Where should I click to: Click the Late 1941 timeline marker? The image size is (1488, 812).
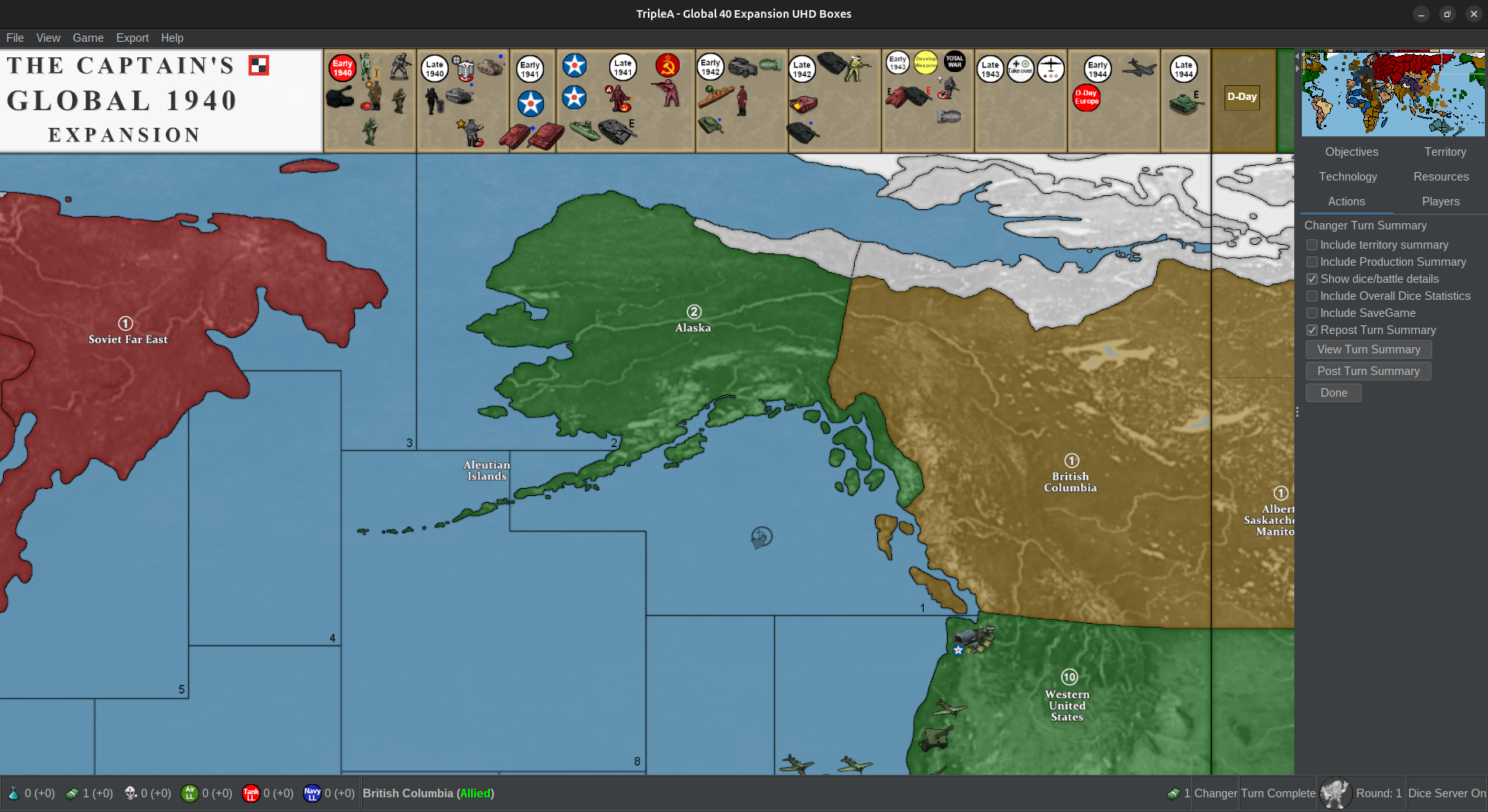622,67
